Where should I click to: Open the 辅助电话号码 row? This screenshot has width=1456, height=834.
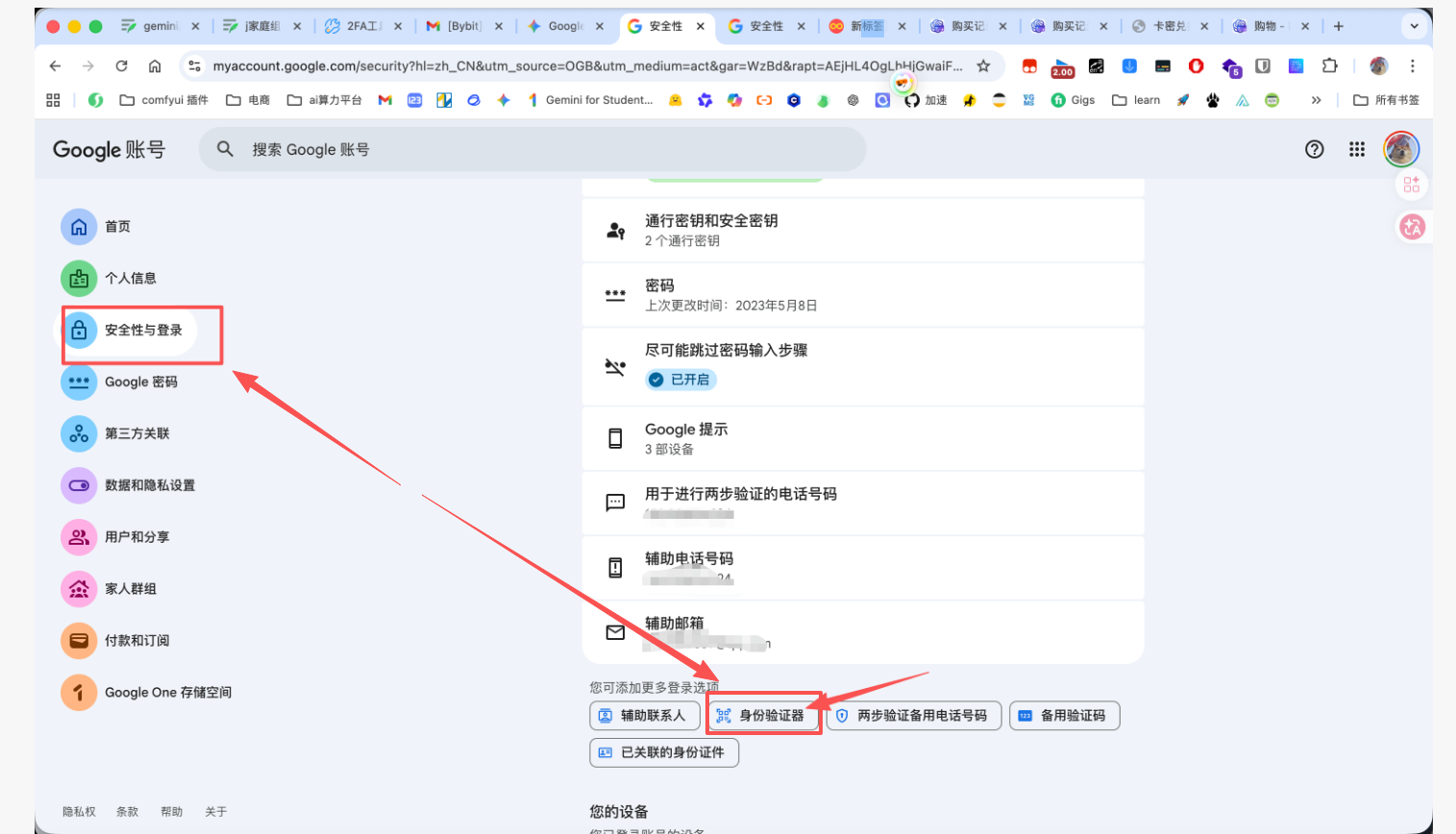(x=863, y=568)
